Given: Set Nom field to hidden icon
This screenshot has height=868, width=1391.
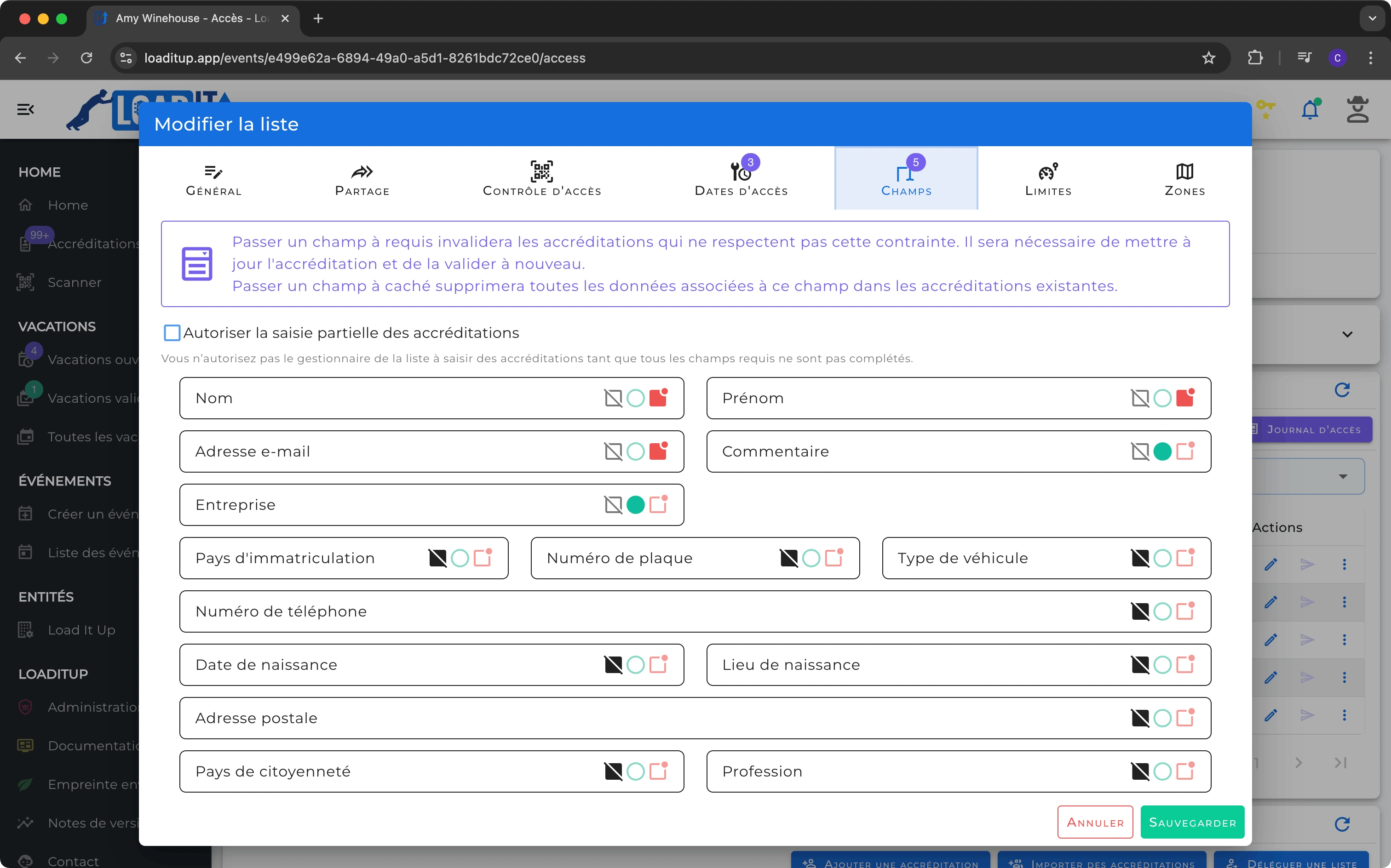Looking at the screenshot, I should point(613,398).
